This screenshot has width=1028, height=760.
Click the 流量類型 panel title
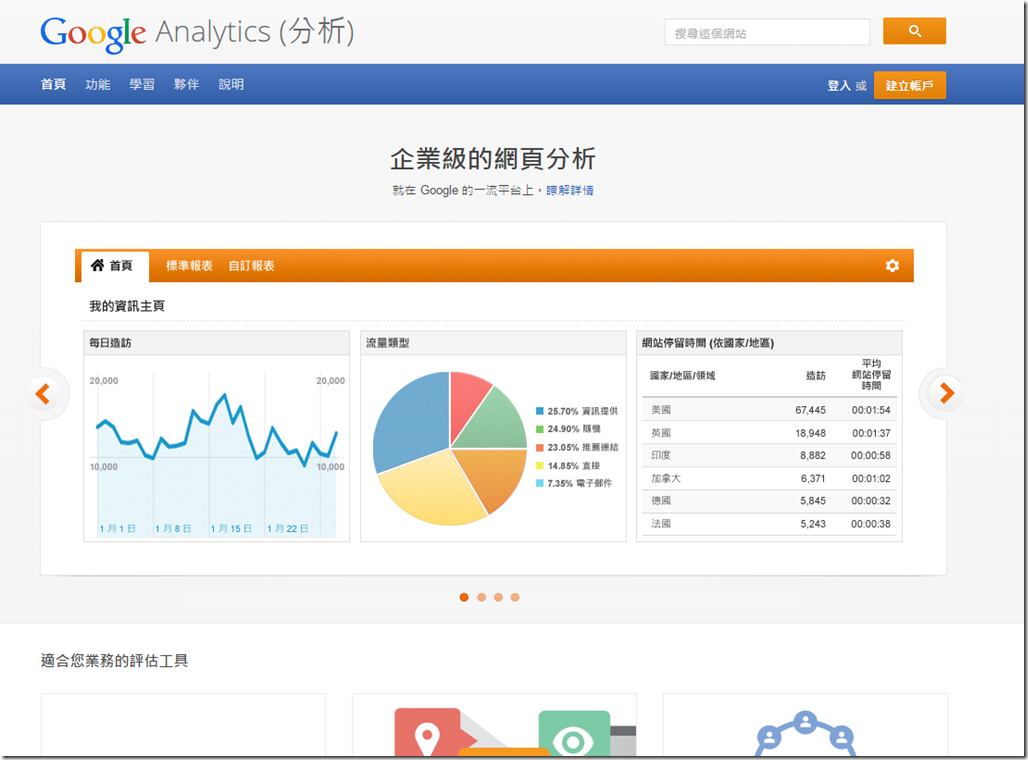coord(387,343)
